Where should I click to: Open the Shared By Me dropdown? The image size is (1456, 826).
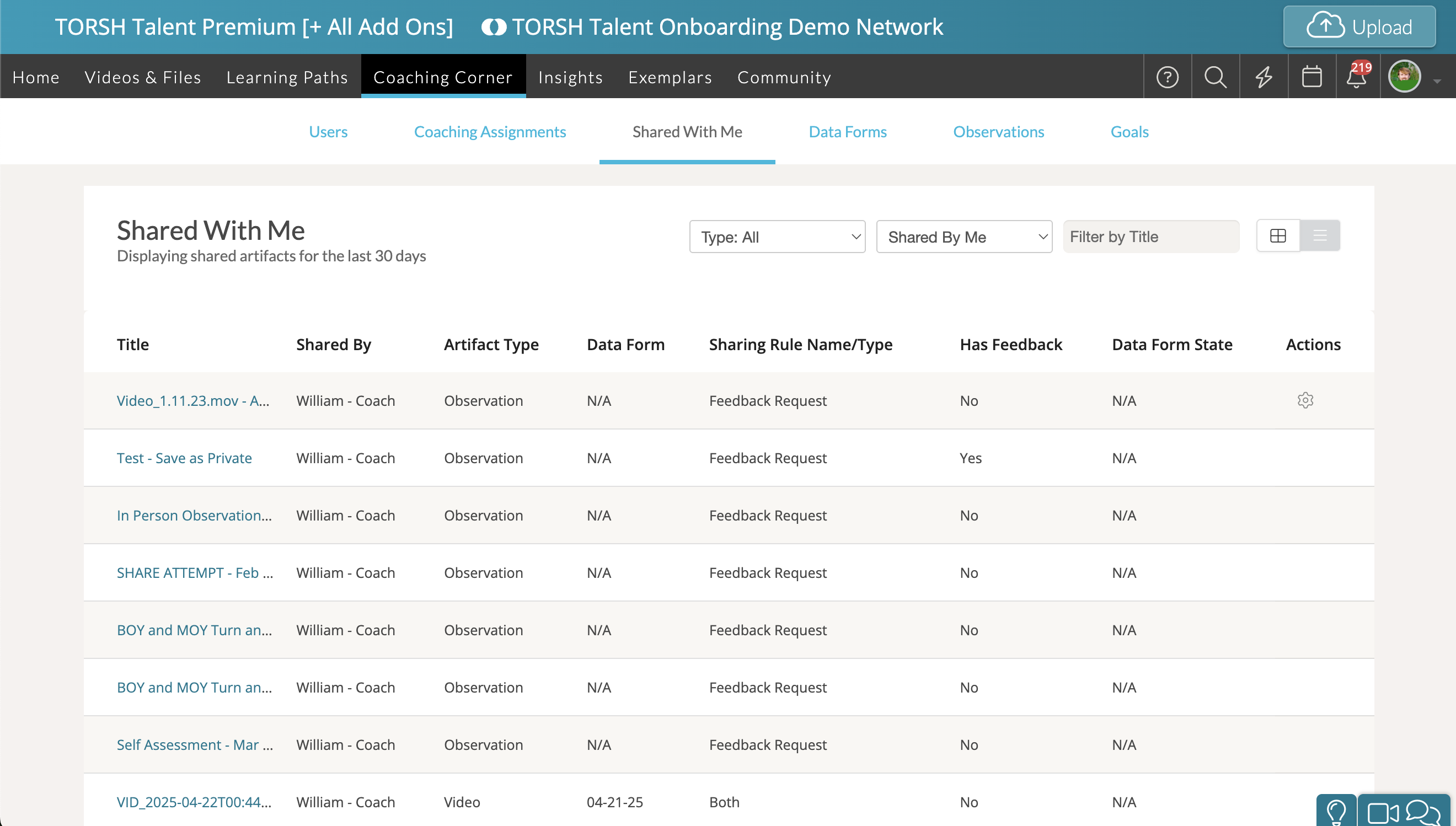(964, 237)
